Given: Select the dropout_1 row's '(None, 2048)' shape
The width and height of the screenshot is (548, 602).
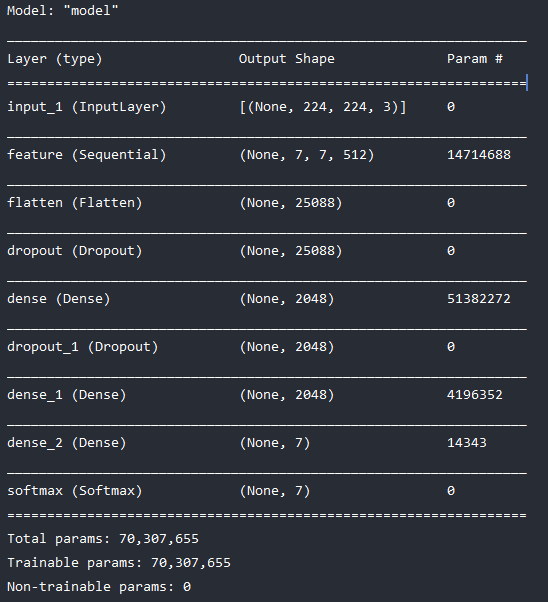Looking at the screenshot, I should tap(286, 347).
